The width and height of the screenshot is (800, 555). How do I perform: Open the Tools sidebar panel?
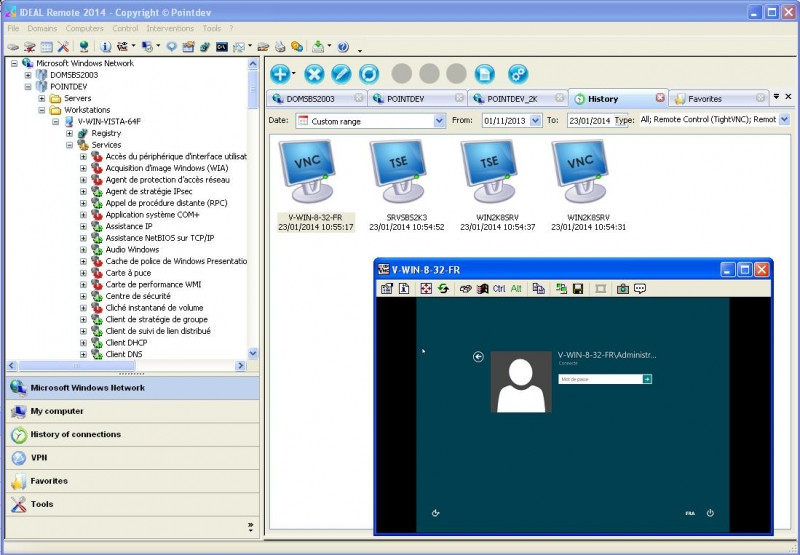coord(133,504)
